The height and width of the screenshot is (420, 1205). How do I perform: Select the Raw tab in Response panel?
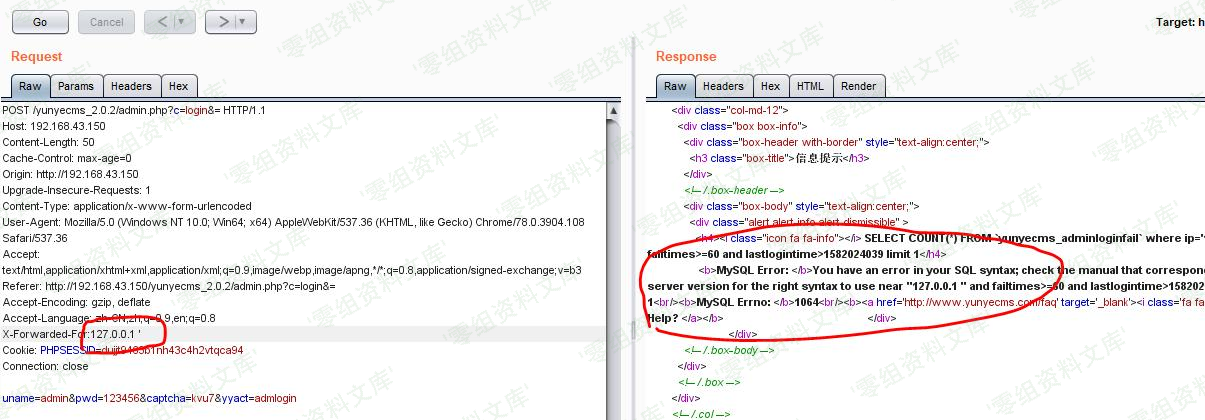(675, 87)
